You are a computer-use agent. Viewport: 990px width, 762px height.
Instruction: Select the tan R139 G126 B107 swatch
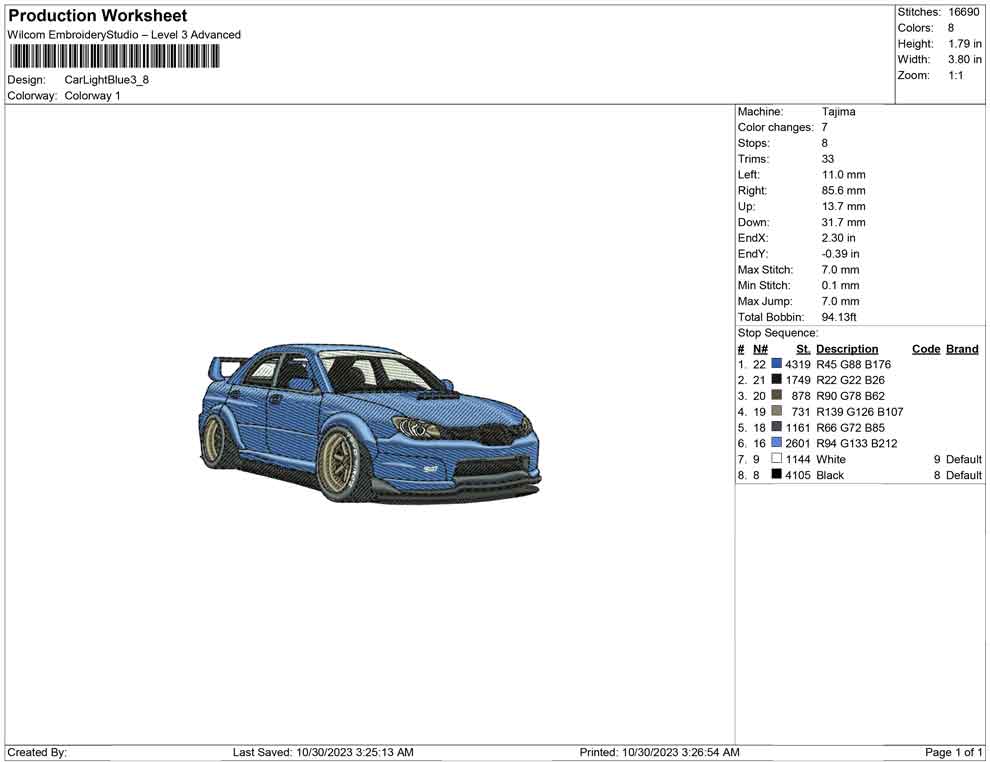click(777, 411)
